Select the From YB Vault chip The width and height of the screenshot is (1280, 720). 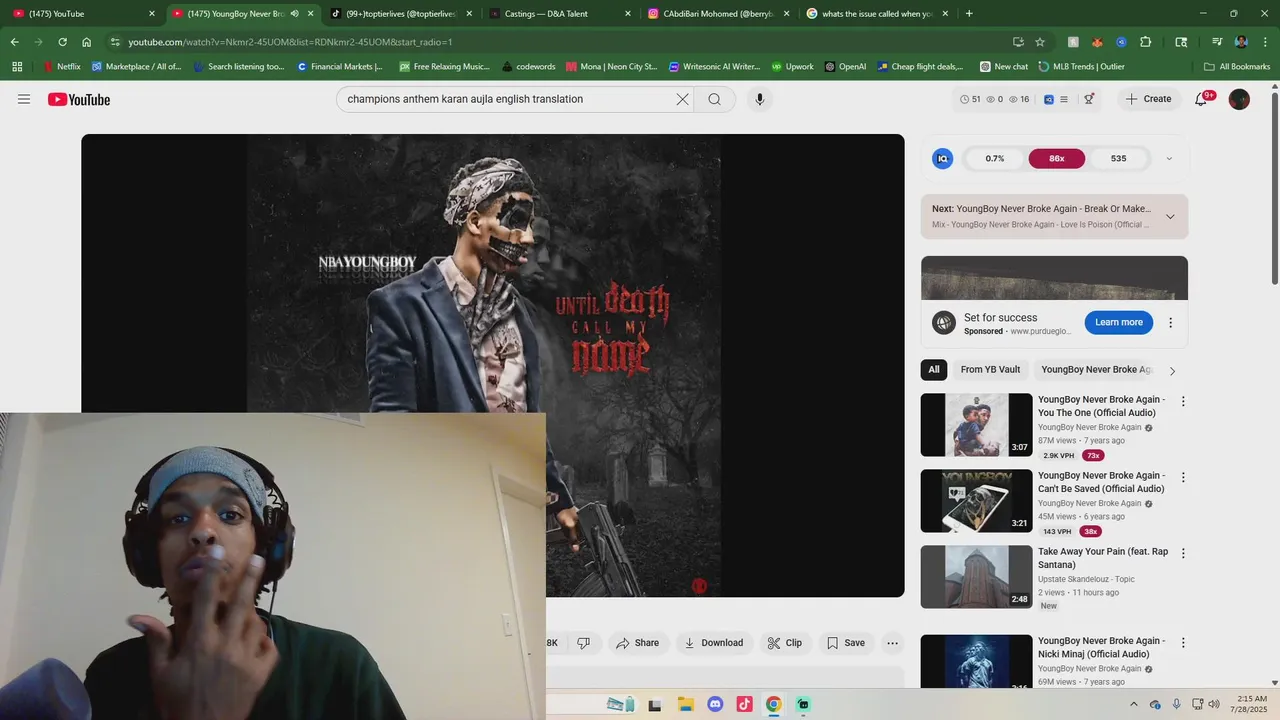click(x=990, y=369)
